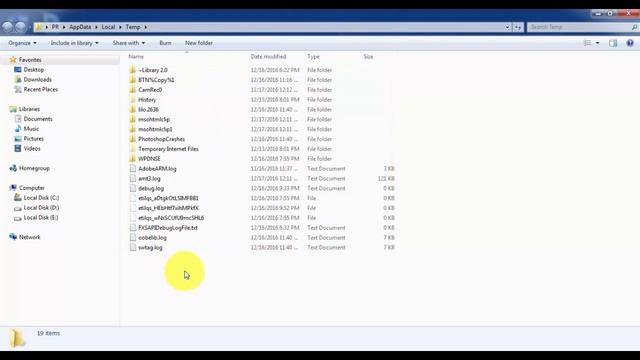The image size is (640, 360).
Task: Click the Downloads folder icon in sidebar
Action: click(x=18, y=80)
